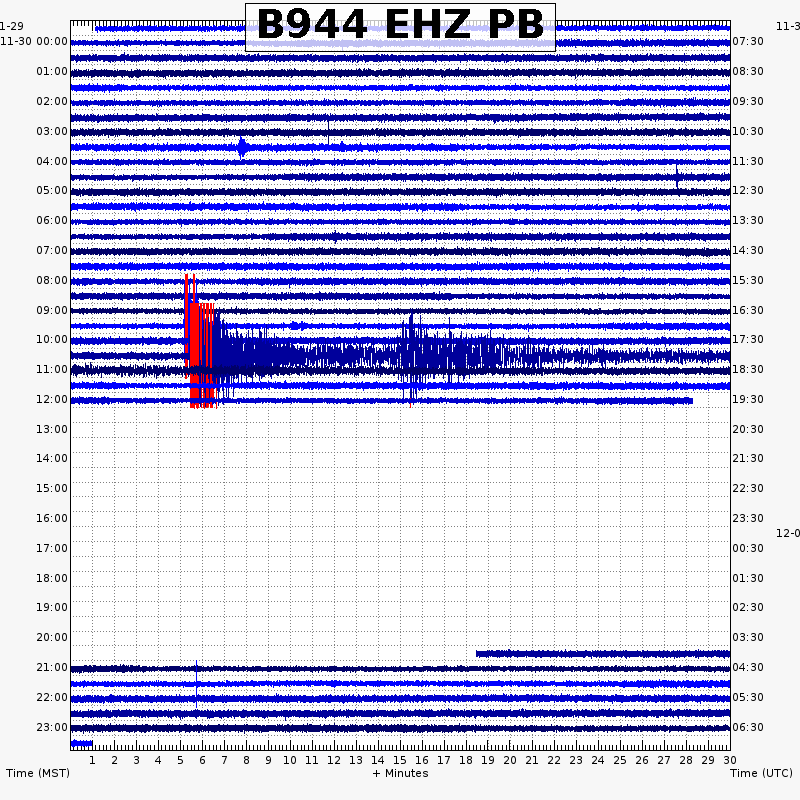Click the B944 EHZ PB station title
800x800 pixels.
(400, 25)
